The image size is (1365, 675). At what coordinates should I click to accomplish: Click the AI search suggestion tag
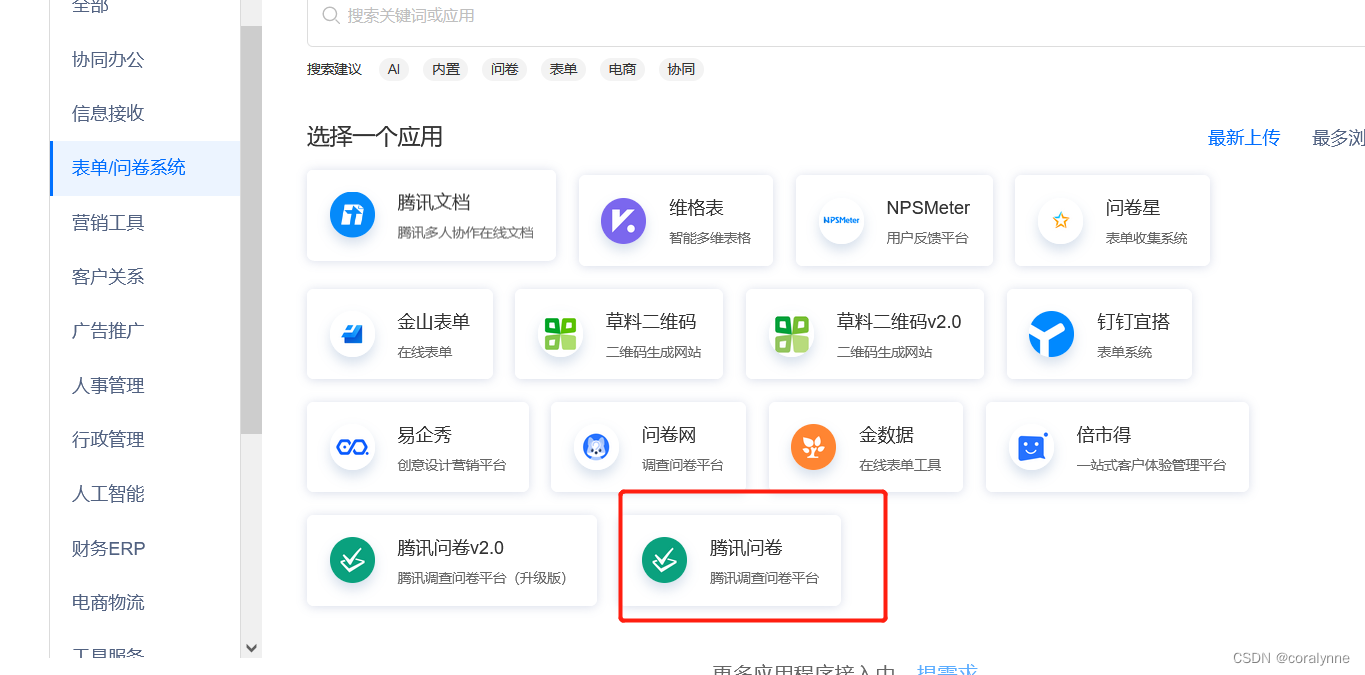pos(394,69)
